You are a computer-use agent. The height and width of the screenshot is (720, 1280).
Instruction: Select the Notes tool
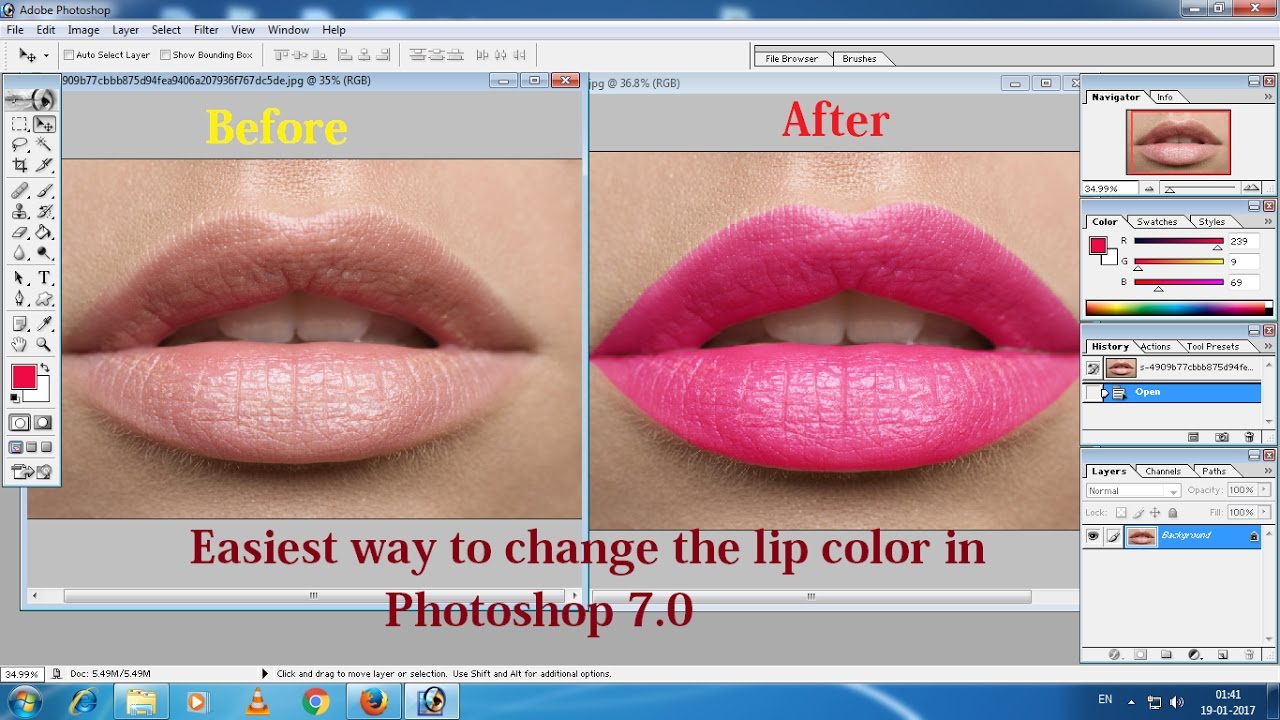[x=19, y=324]
